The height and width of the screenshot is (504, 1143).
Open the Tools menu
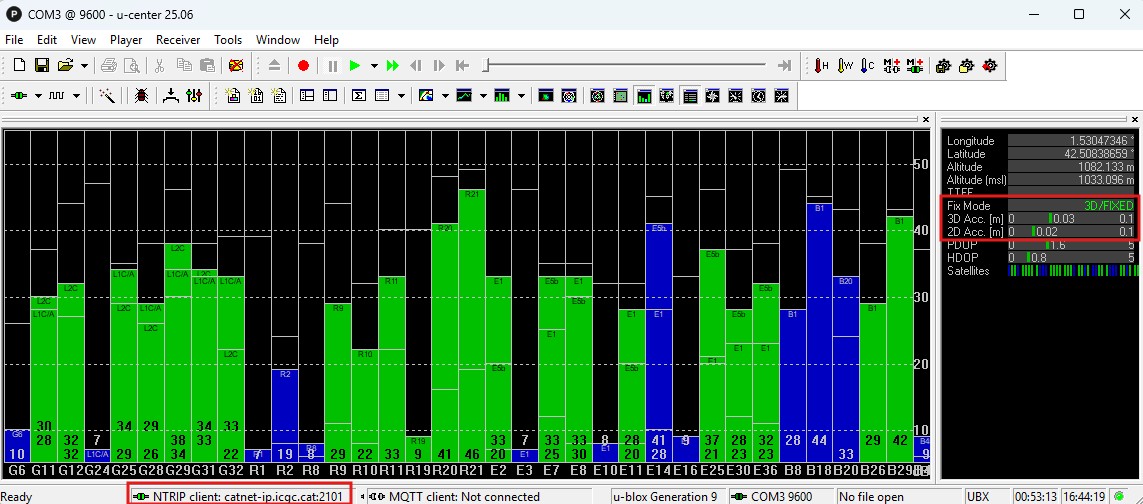point(228,40)
